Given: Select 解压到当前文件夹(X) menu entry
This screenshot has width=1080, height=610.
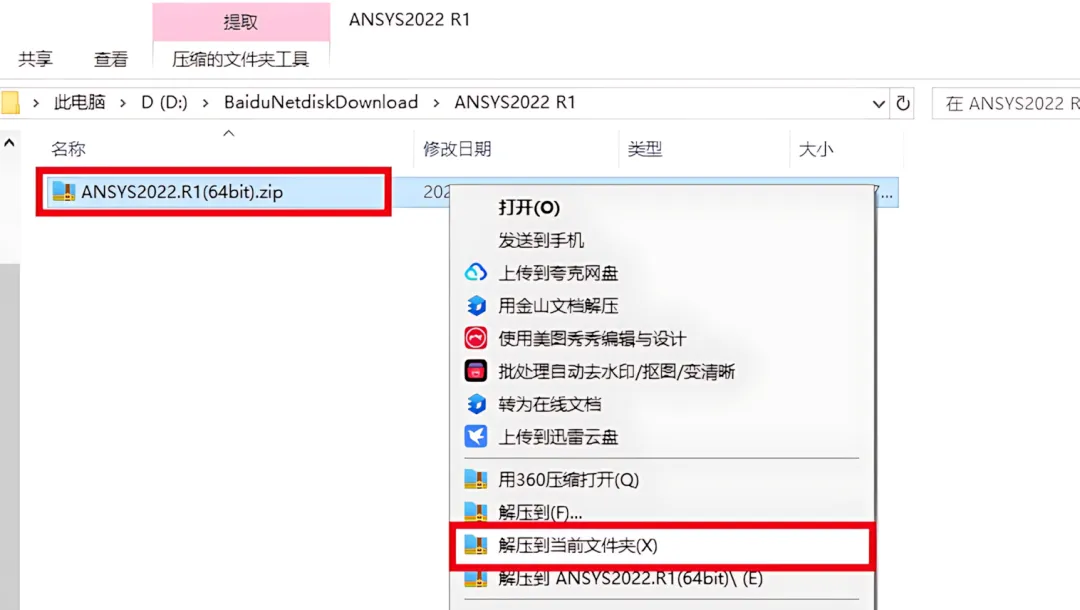Looking at the screenshot, I should [661, 545].
